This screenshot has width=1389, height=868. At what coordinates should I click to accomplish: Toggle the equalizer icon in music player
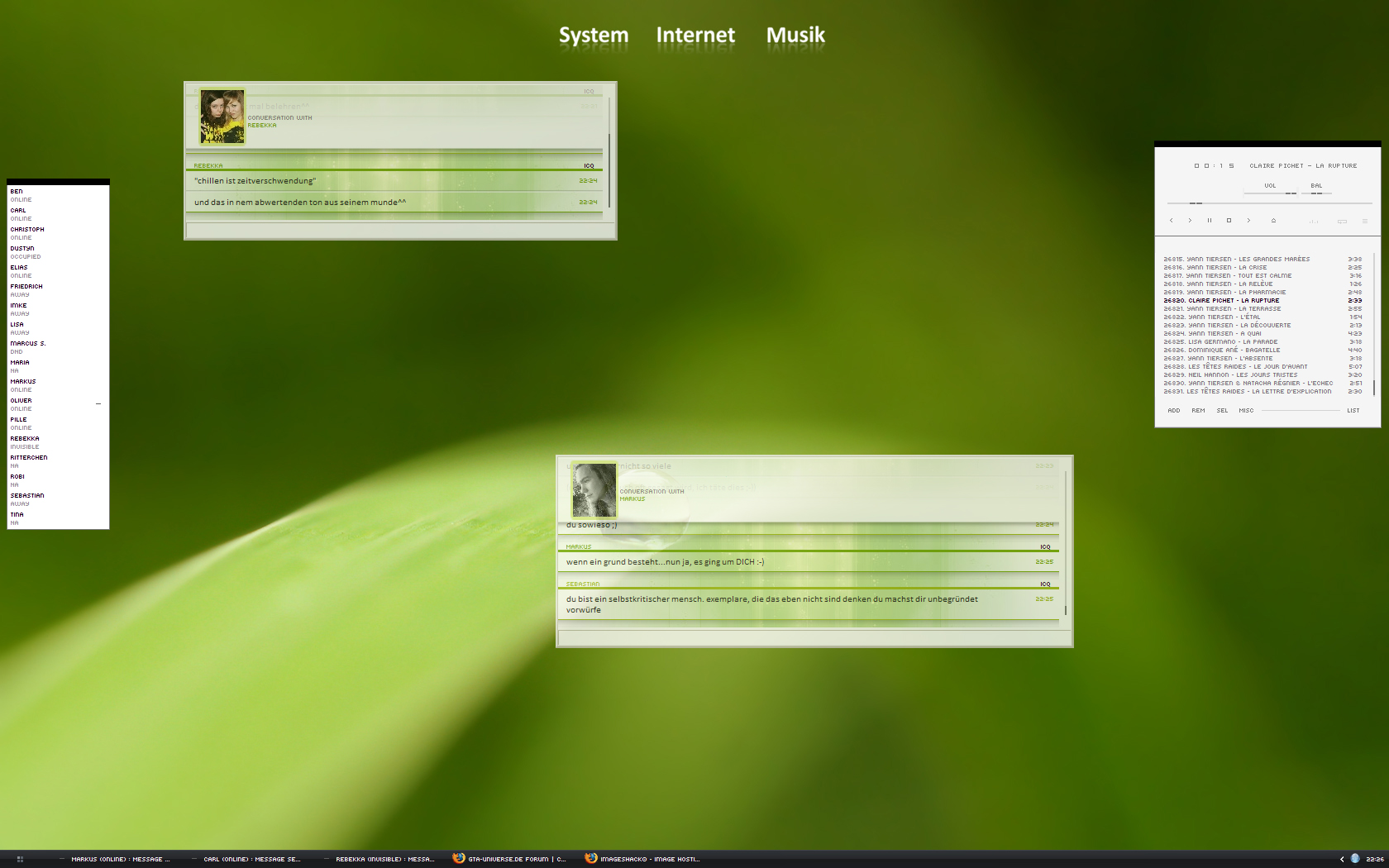(1314, 222)
